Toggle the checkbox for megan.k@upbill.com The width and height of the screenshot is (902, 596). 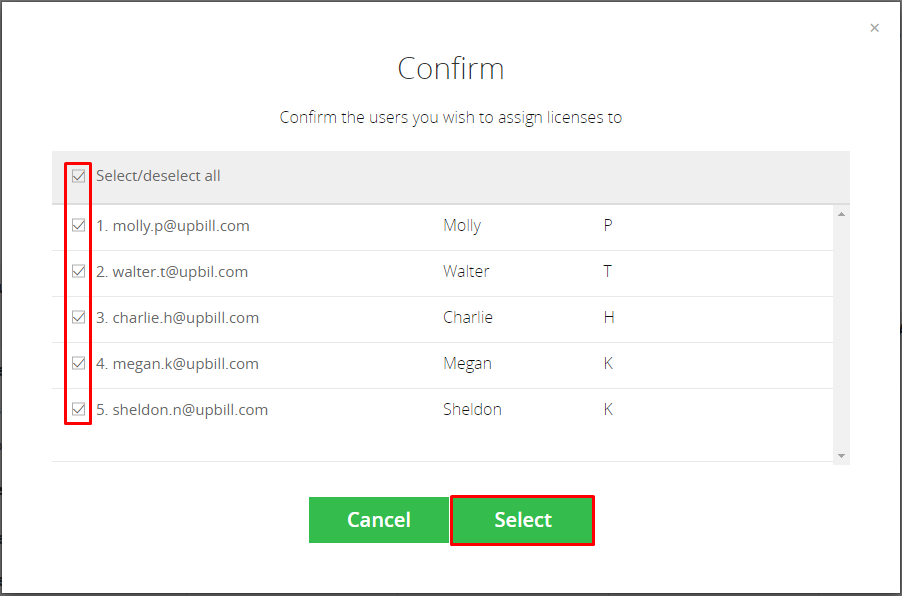tap(79, 364)
